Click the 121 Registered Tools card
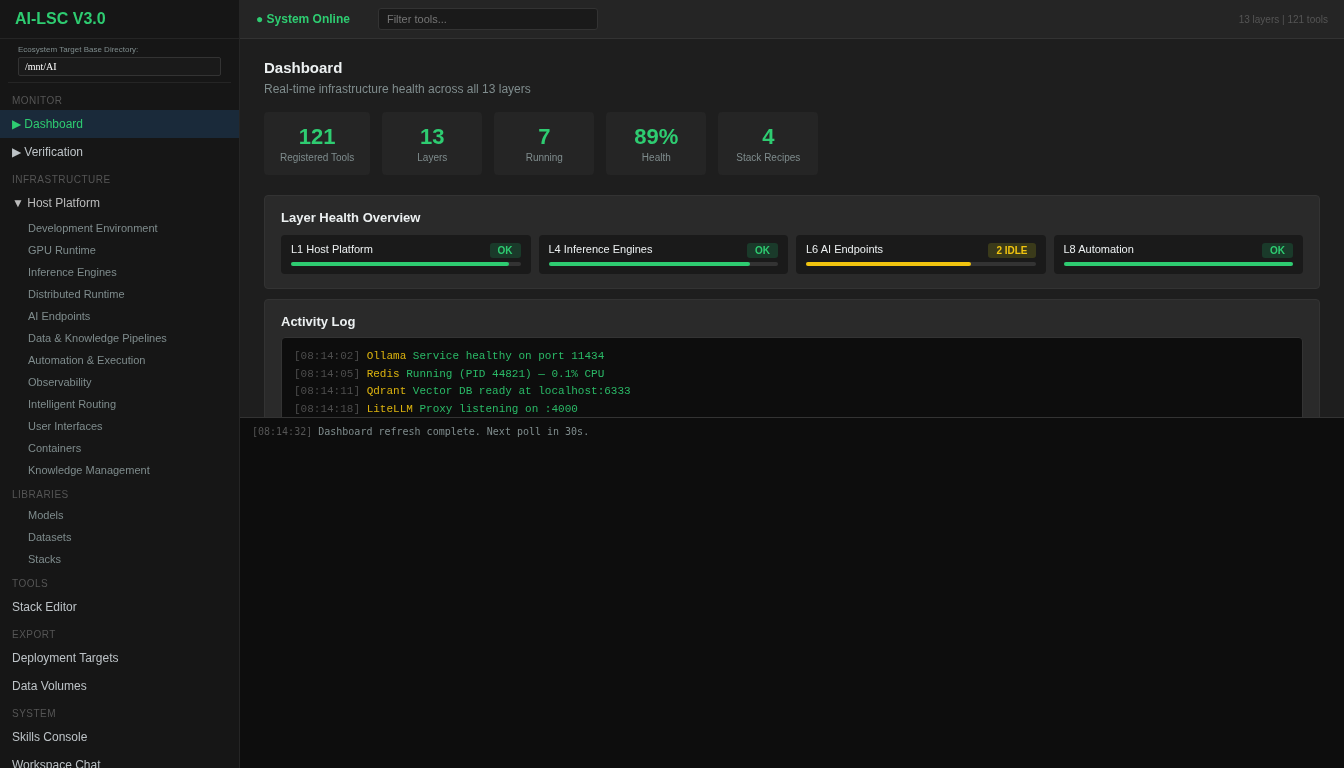 tap(317, 144)
